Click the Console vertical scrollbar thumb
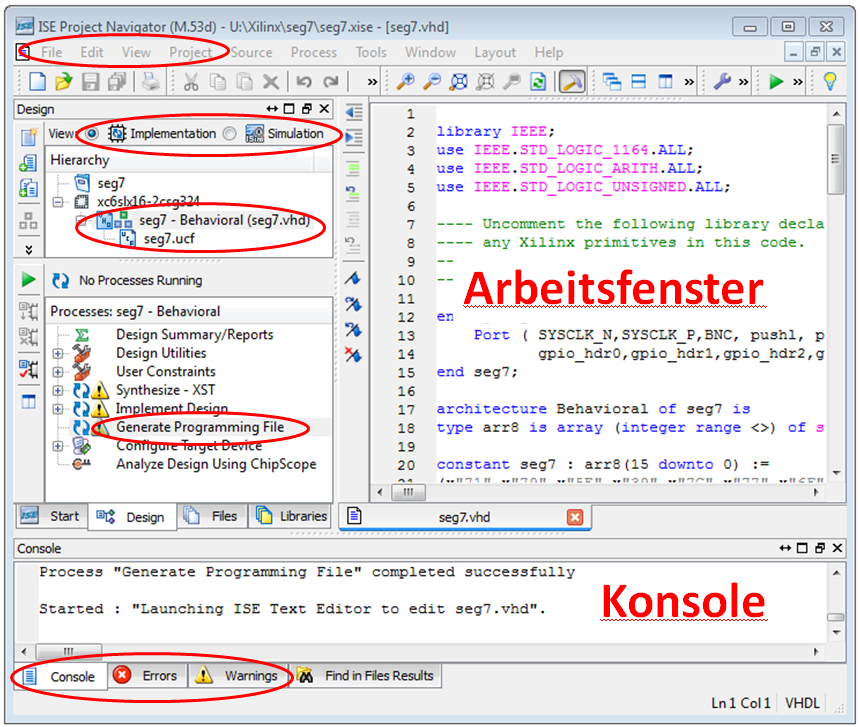Viewport: 860px width, 727px height. (x=836, y=617)
